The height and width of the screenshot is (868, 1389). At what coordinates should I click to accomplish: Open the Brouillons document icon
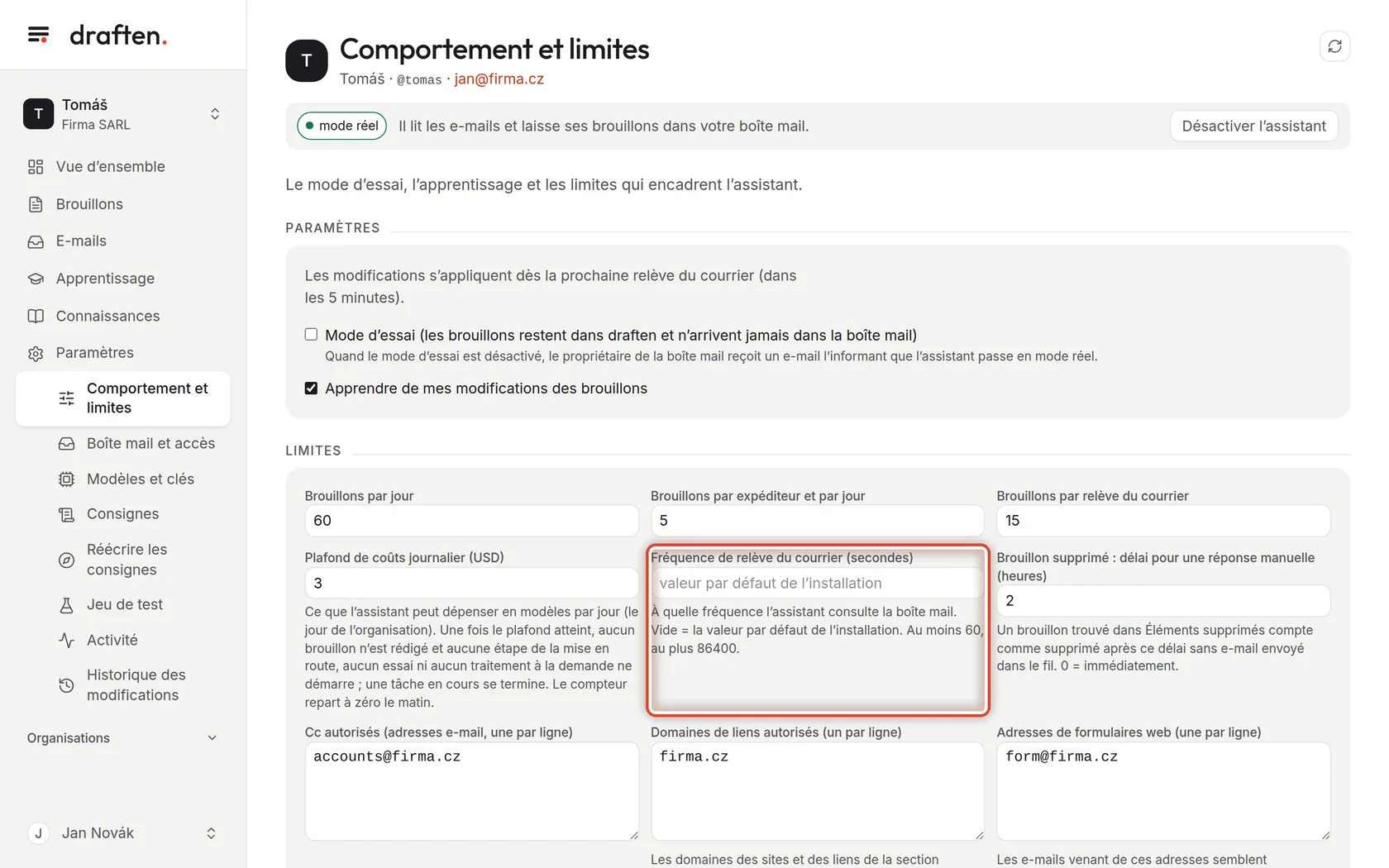click(x=36, y=204)
